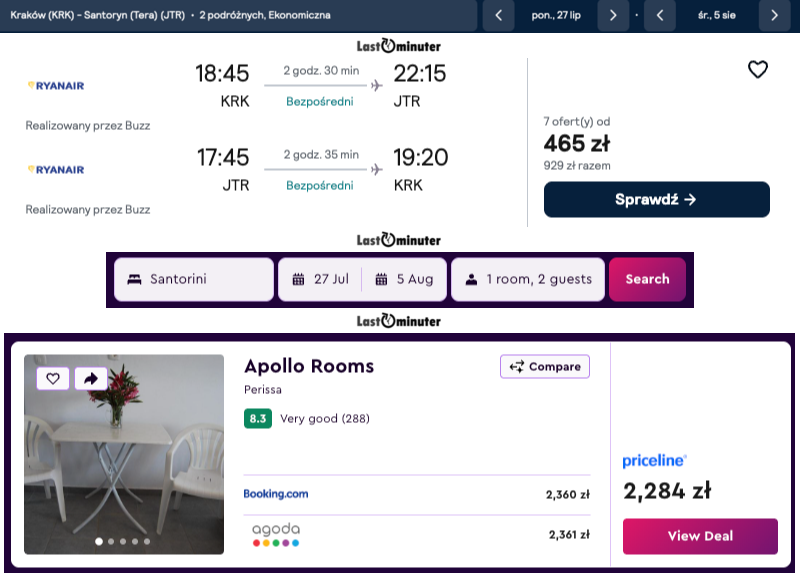Screen dimensions: 800x573
Task: Open the 5 Aug check-out date picker
Action: (405, 279)
